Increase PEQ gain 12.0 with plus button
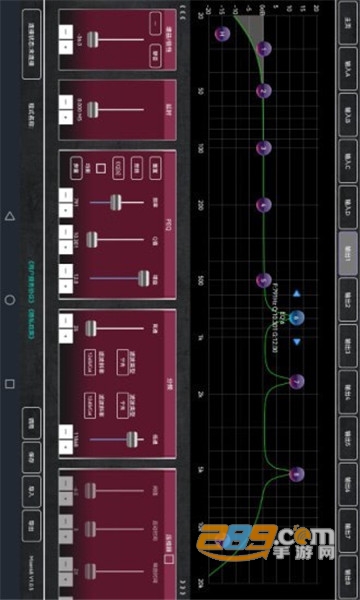Image resolution: width=360 pixels, height=600 pixels. [x=66, y=286]
